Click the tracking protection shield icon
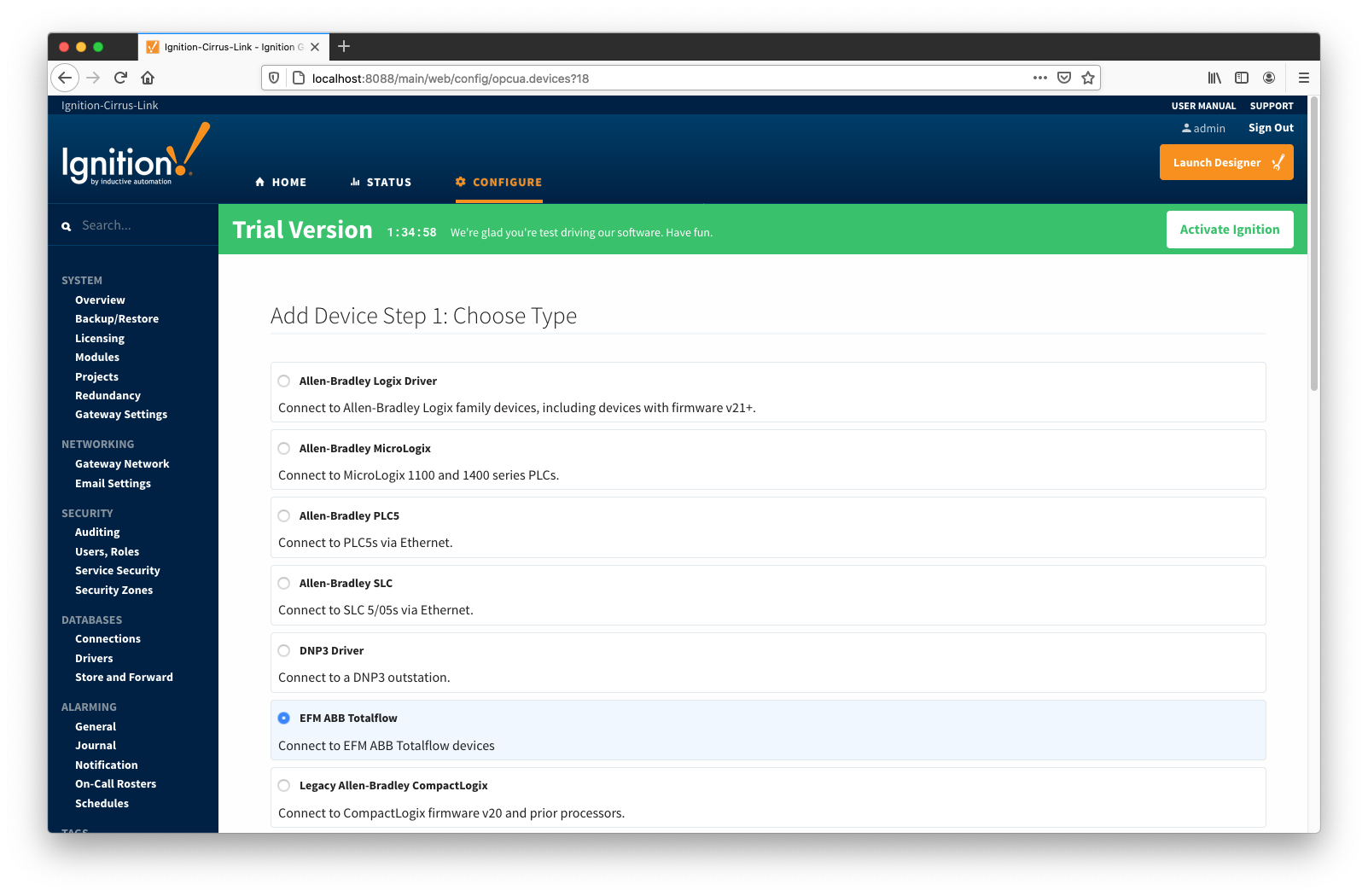Image resolution: width=1368 pixels, height=896 pixels. pyautogui.click(x=274, y=78)
